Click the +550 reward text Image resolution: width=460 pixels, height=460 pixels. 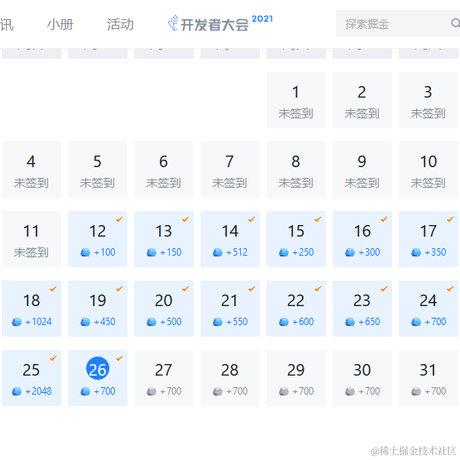click(237, 322)
